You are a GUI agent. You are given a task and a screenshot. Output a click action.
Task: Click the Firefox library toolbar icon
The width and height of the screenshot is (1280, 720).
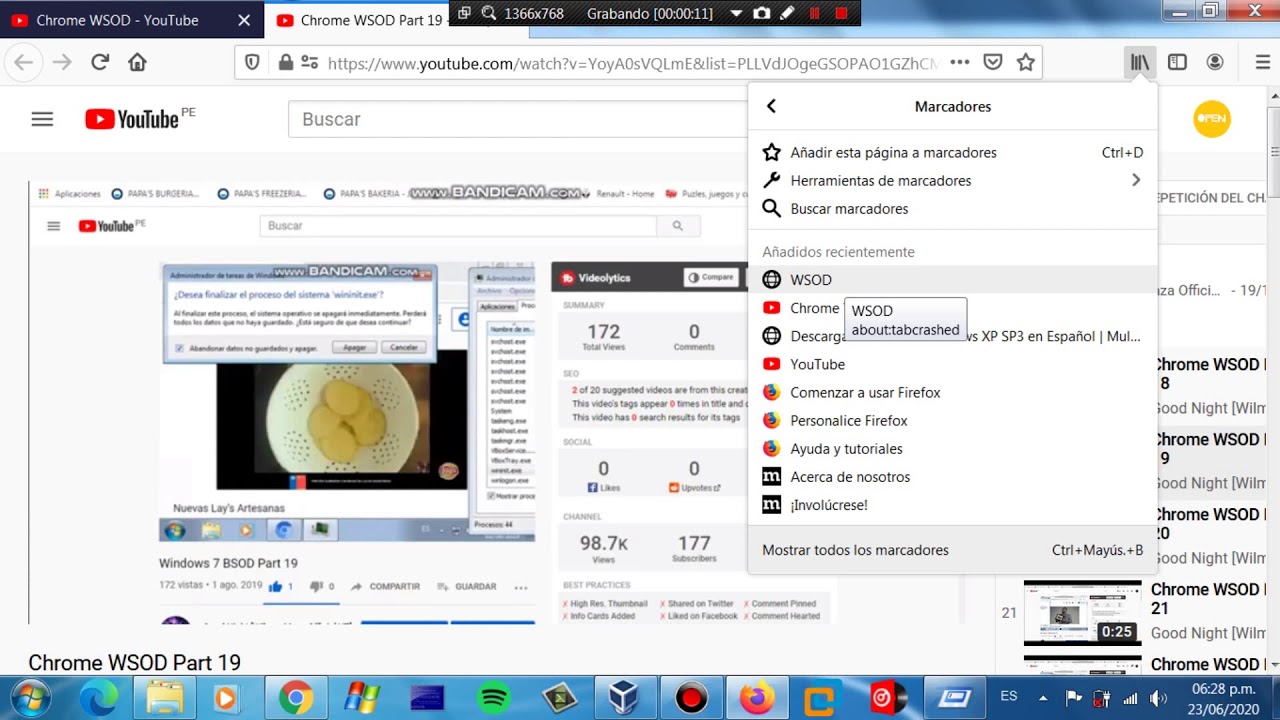(1140, 62)
